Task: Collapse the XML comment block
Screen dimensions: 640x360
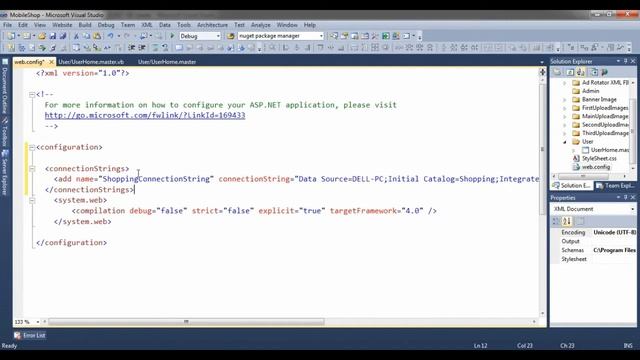Action: [x=32, y=94]
